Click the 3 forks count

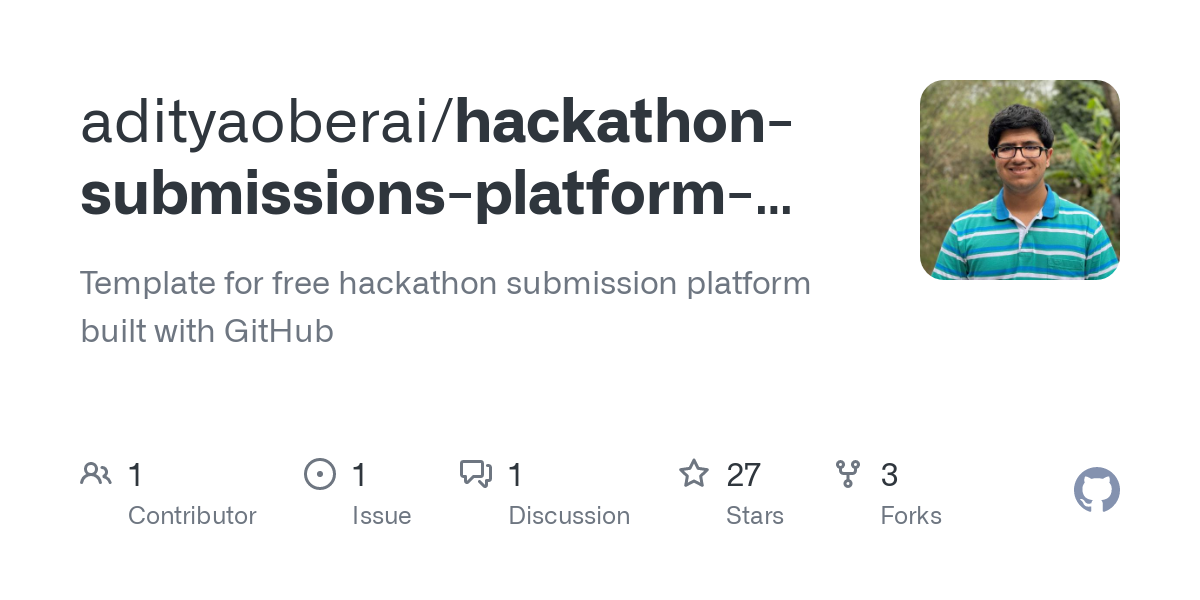(x=889, y=475)
